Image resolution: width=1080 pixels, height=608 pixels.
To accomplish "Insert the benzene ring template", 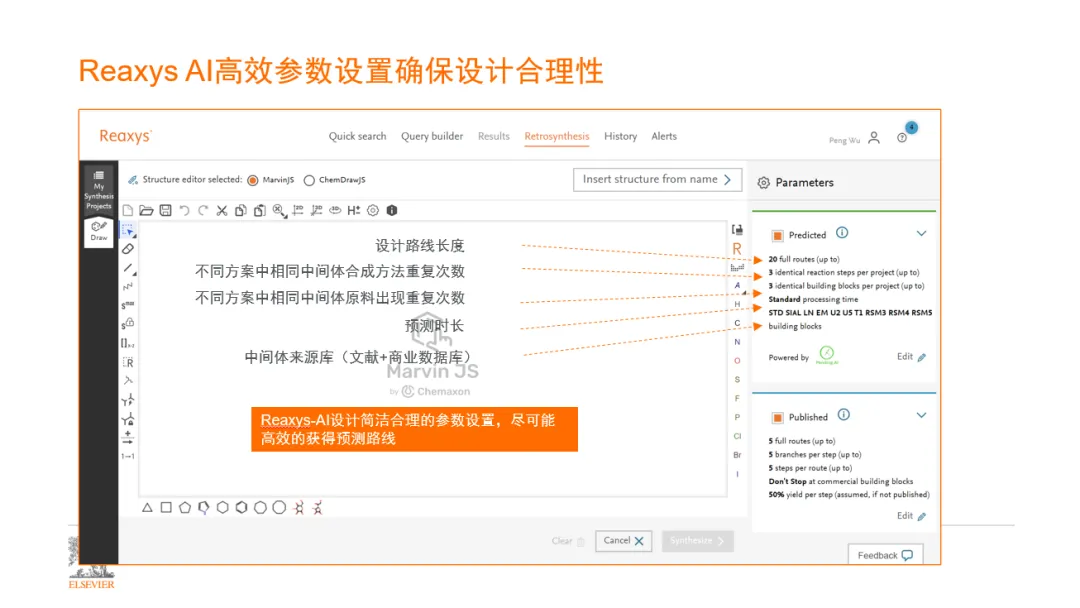I will click(241, 508).
